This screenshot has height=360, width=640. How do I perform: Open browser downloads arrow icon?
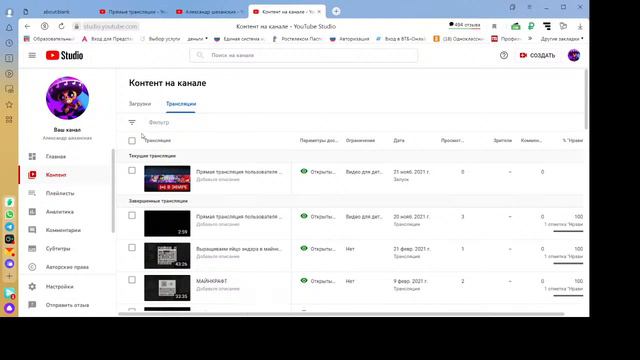(x=580, y=26)
